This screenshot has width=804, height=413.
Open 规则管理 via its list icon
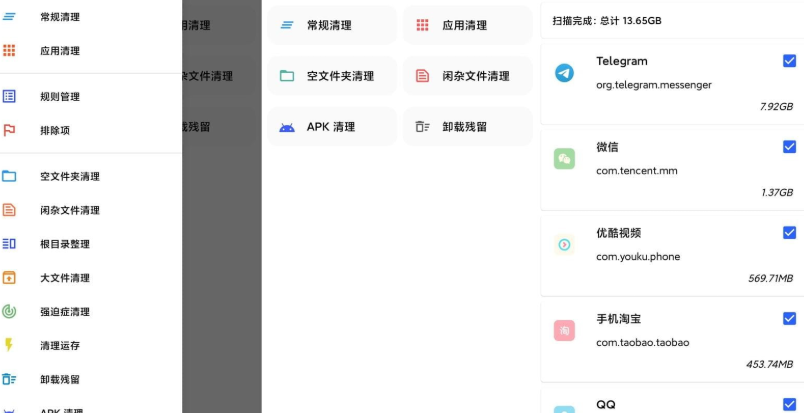coord(9,96)
